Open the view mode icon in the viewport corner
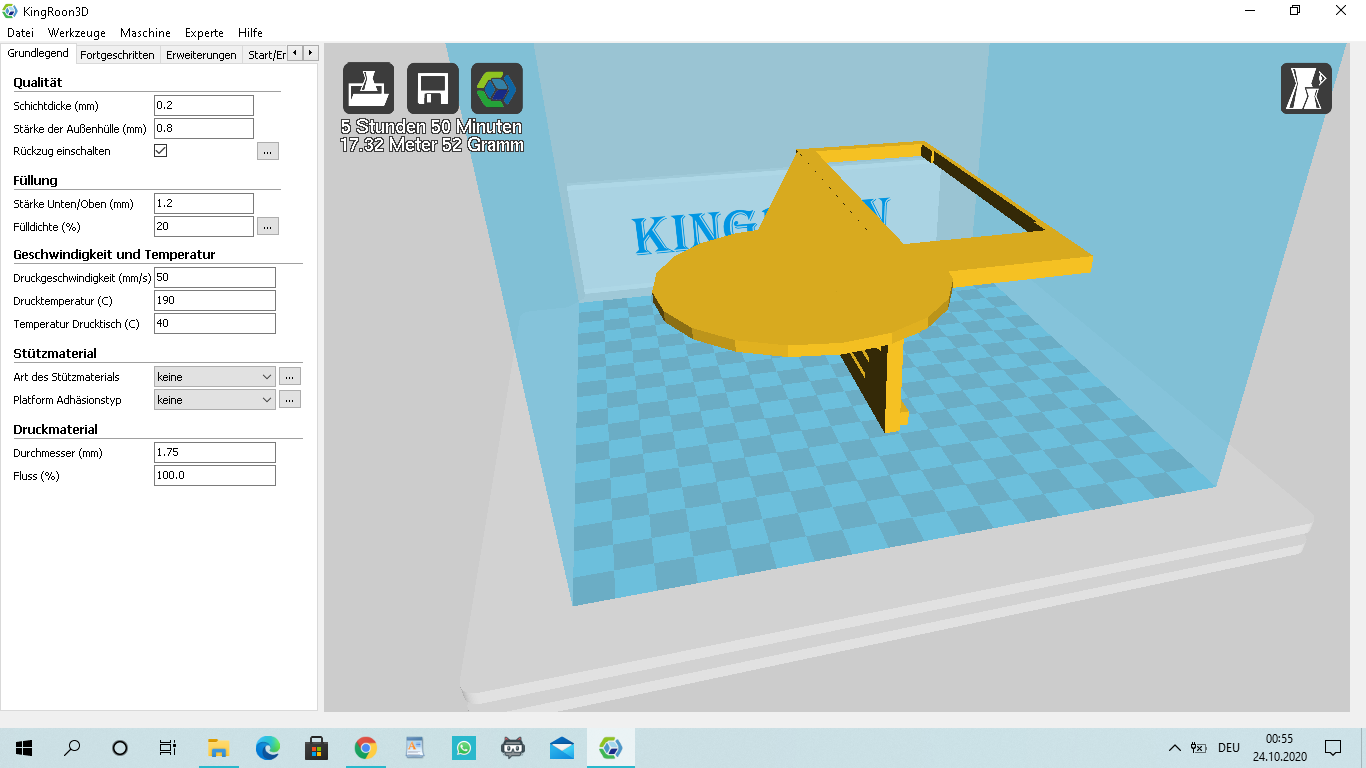 point(1306,89)
